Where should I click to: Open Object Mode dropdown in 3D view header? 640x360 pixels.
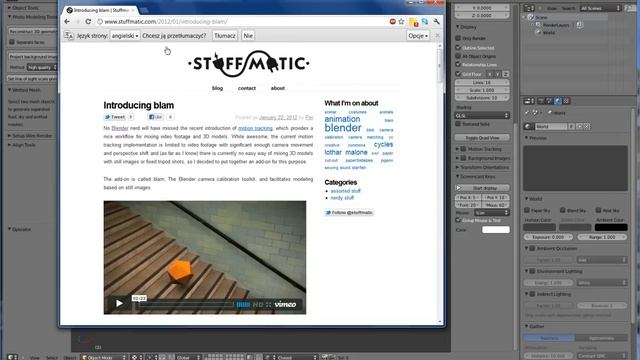[104, 357]
